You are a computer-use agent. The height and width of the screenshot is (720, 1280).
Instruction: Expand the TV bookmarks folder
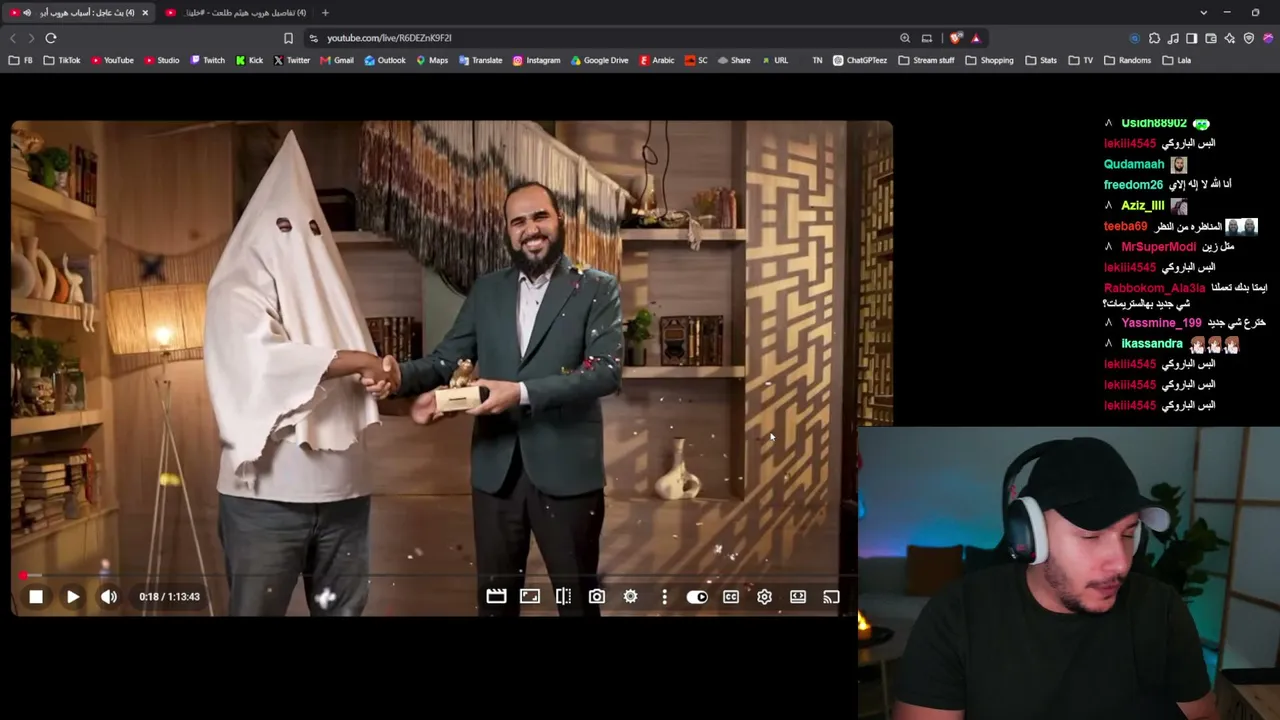tap(1081, 60)
